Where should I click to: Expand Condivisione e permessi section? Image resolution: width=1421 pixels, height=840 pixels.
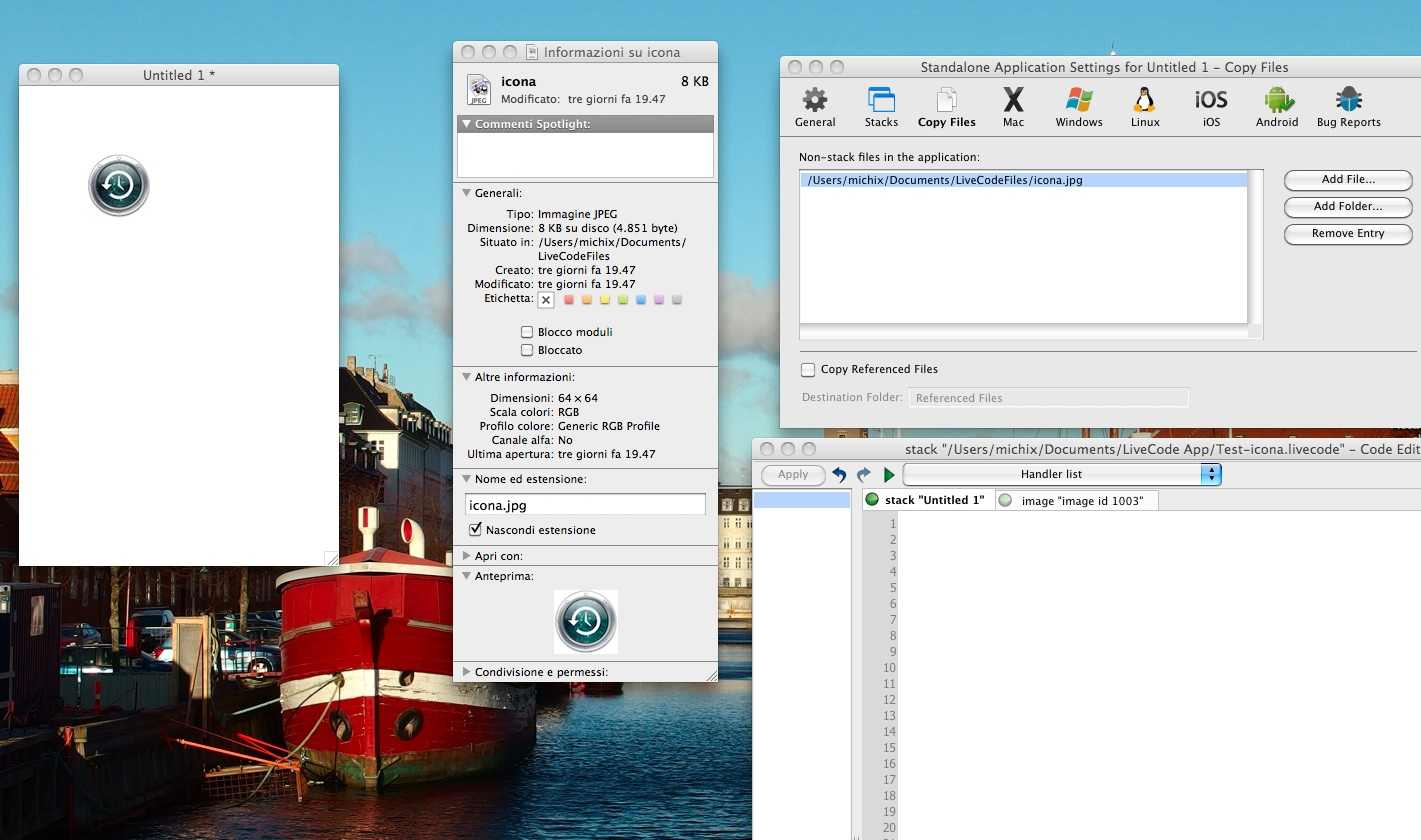pyautogui.click(x=467, y=672)
